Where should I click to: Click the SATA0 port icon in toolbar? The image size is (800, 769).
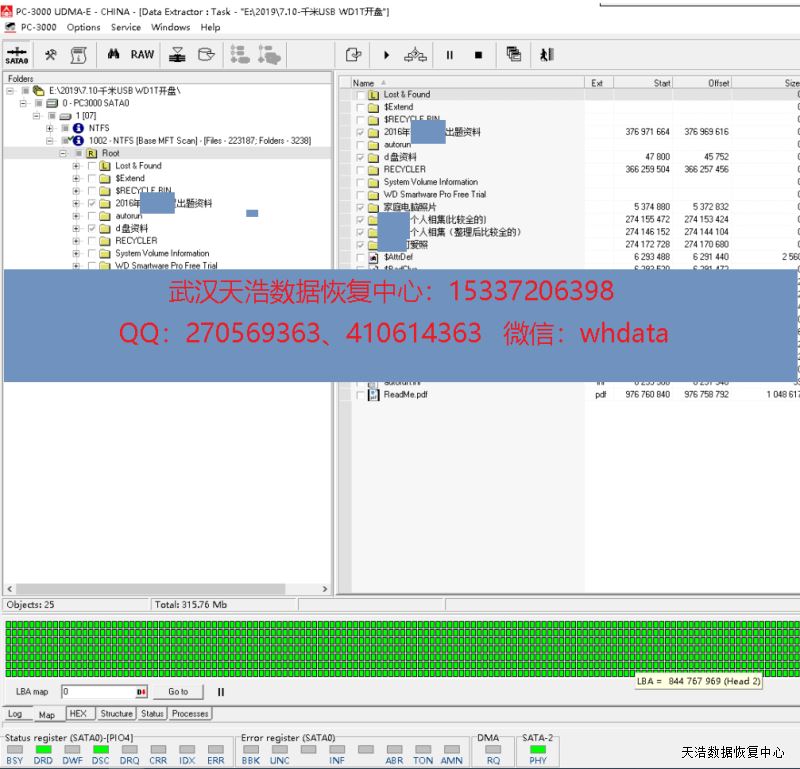click(x=16, y=54)
